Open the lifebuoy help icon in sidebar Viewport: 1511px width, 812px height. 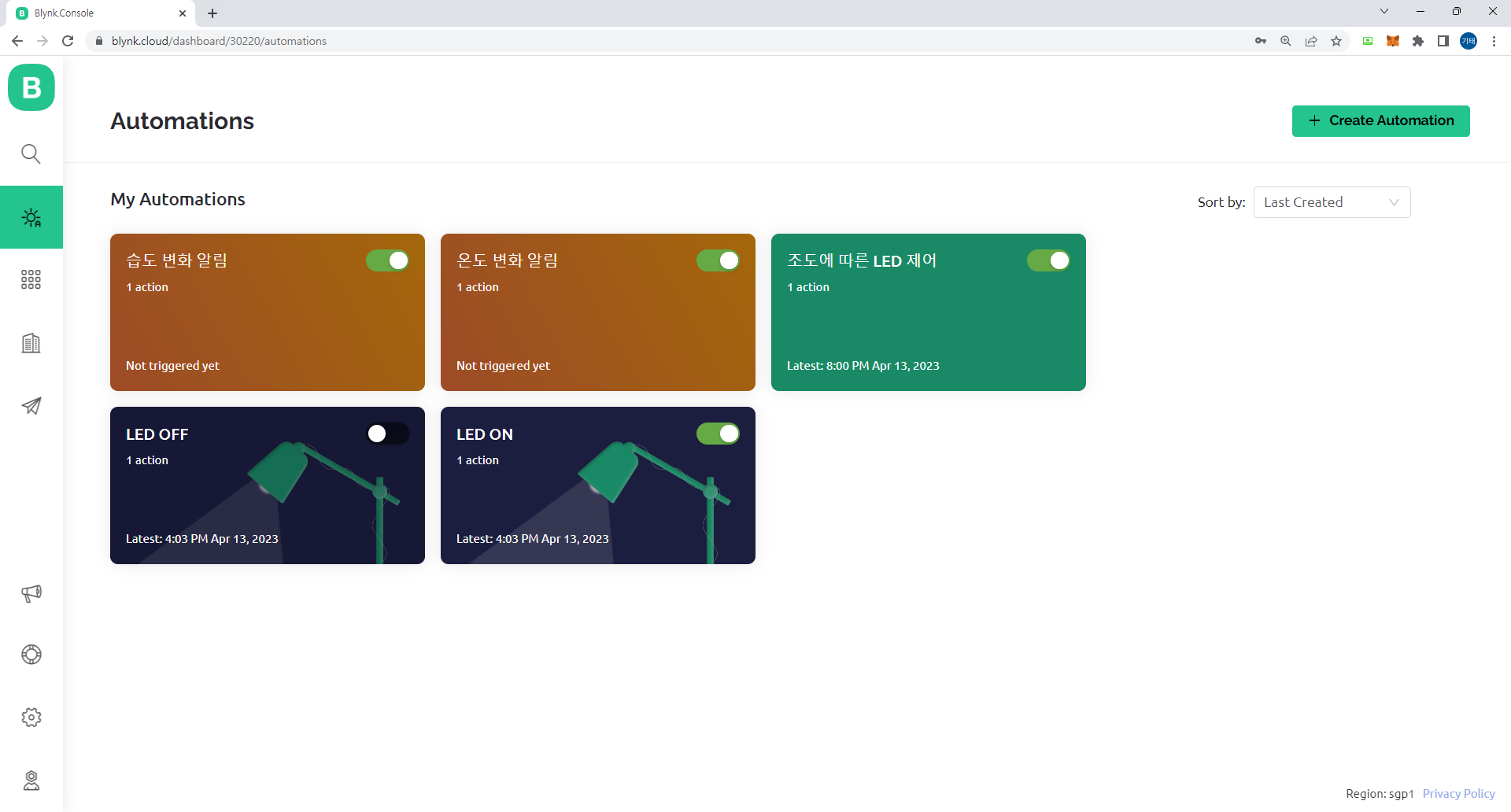(31, 655)
